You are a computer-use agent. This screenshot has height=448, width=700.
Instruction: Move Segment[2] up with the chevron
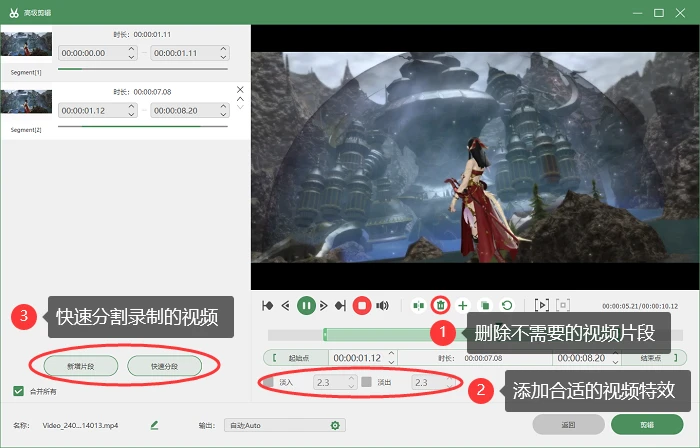pyautogui.click(x=240, y=99)
